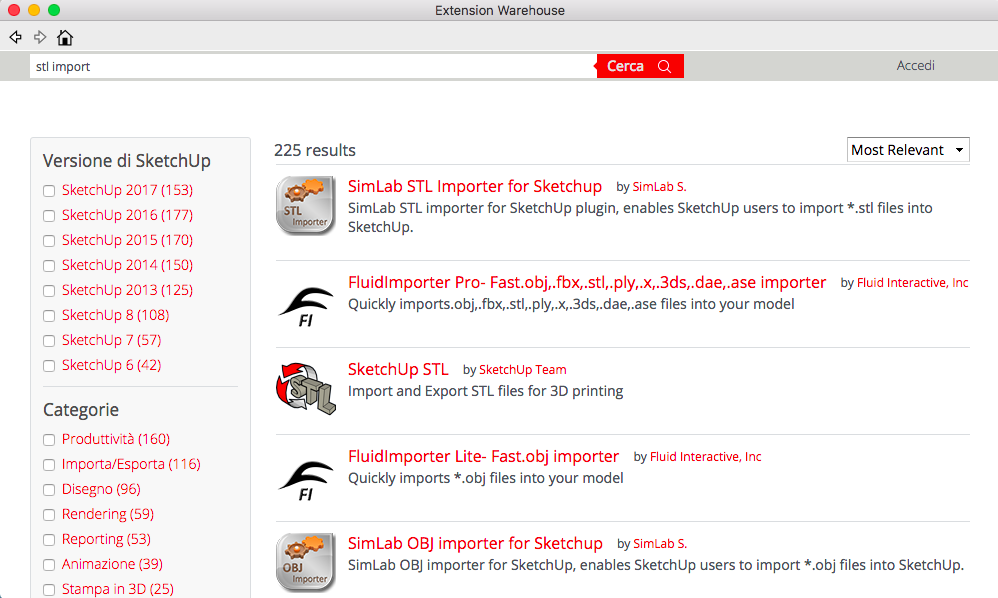The height and width of the screenshot is (598, 998).
Task: Open the SimLab STL Importer gear icon
Action: tap(306, 205)
